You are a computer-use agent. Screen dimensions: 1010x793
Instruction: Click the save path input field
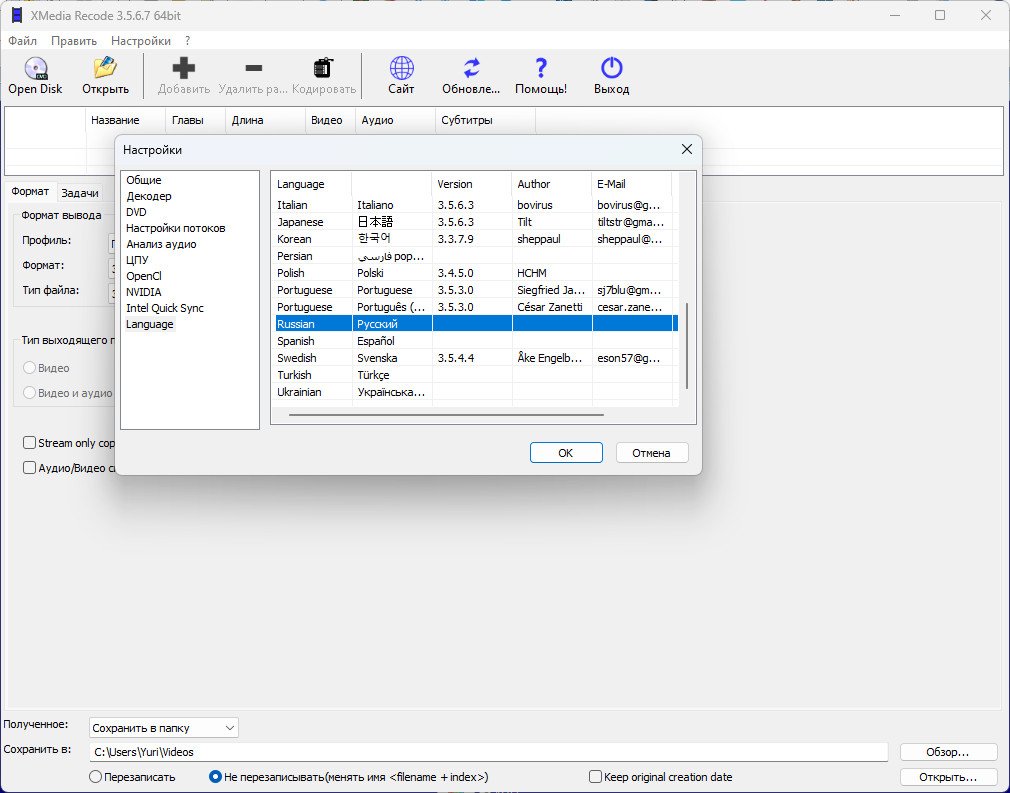[x=488, y=752]
